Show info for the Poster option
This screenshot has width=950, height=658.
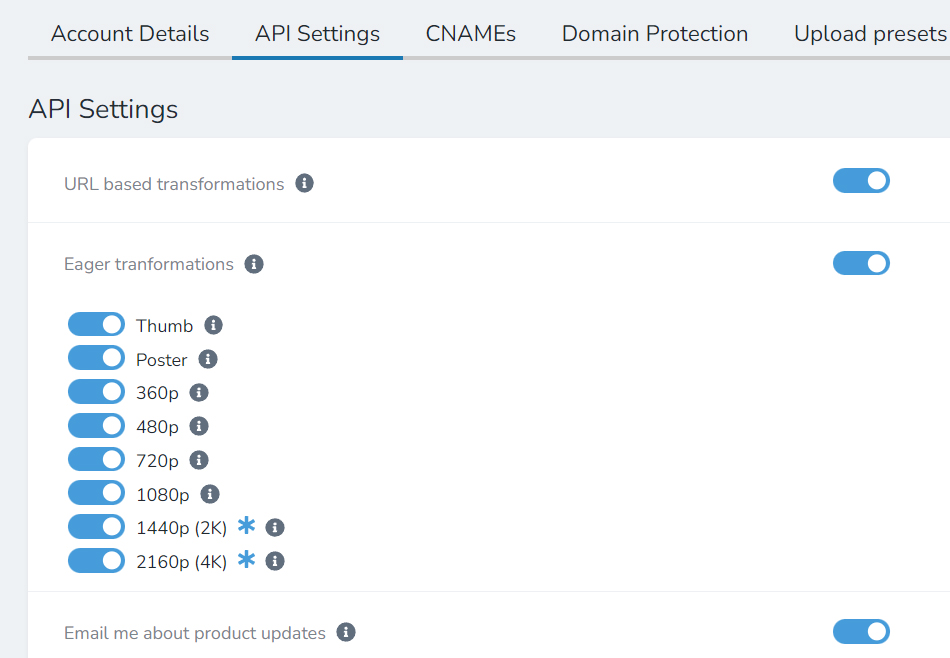pos(208,359)
